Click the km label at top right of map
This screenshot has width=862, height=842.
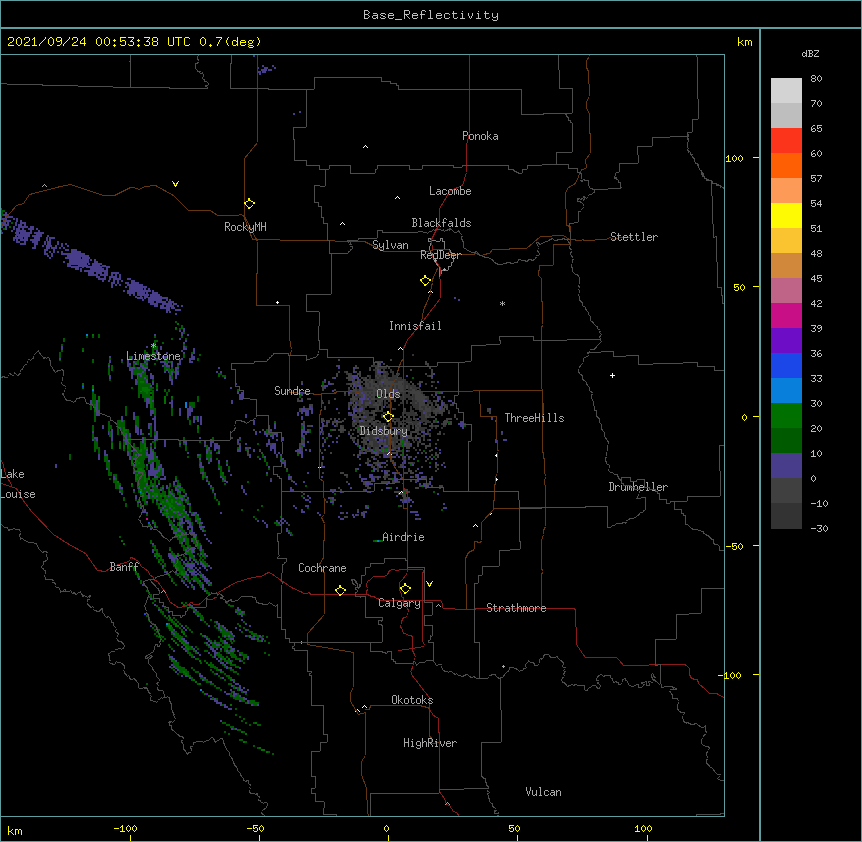tap(745, 42)
